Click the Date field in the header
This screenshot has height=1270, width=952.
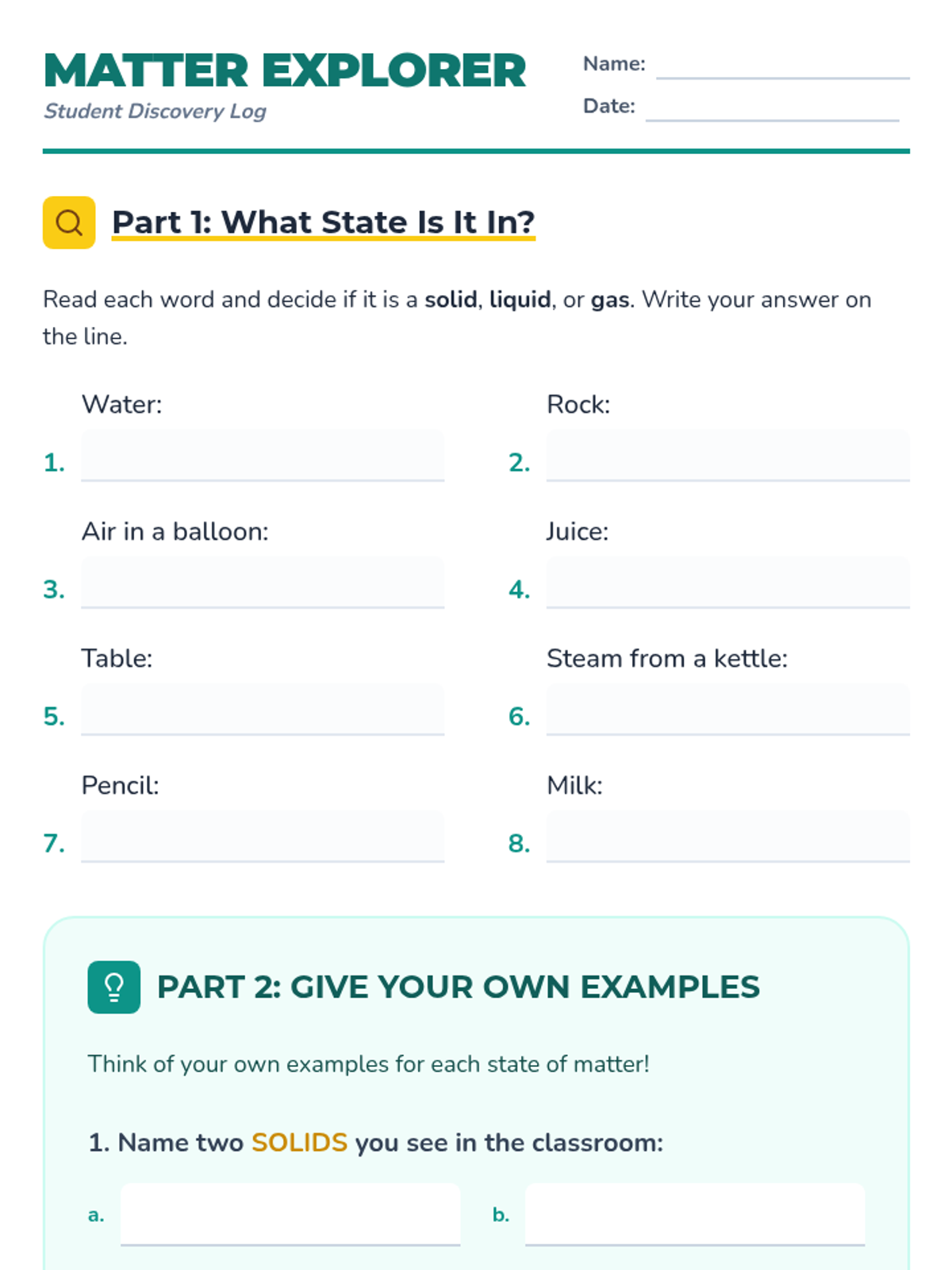click(772, 106)
